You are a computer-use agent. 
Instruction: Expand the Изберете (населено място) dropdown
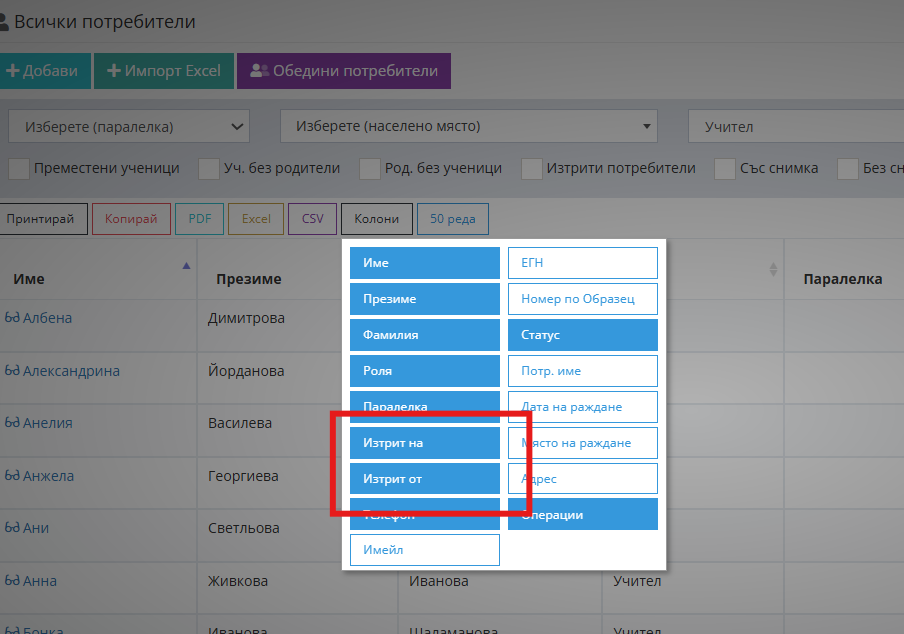pyautogui.click(x=468, y=127)
